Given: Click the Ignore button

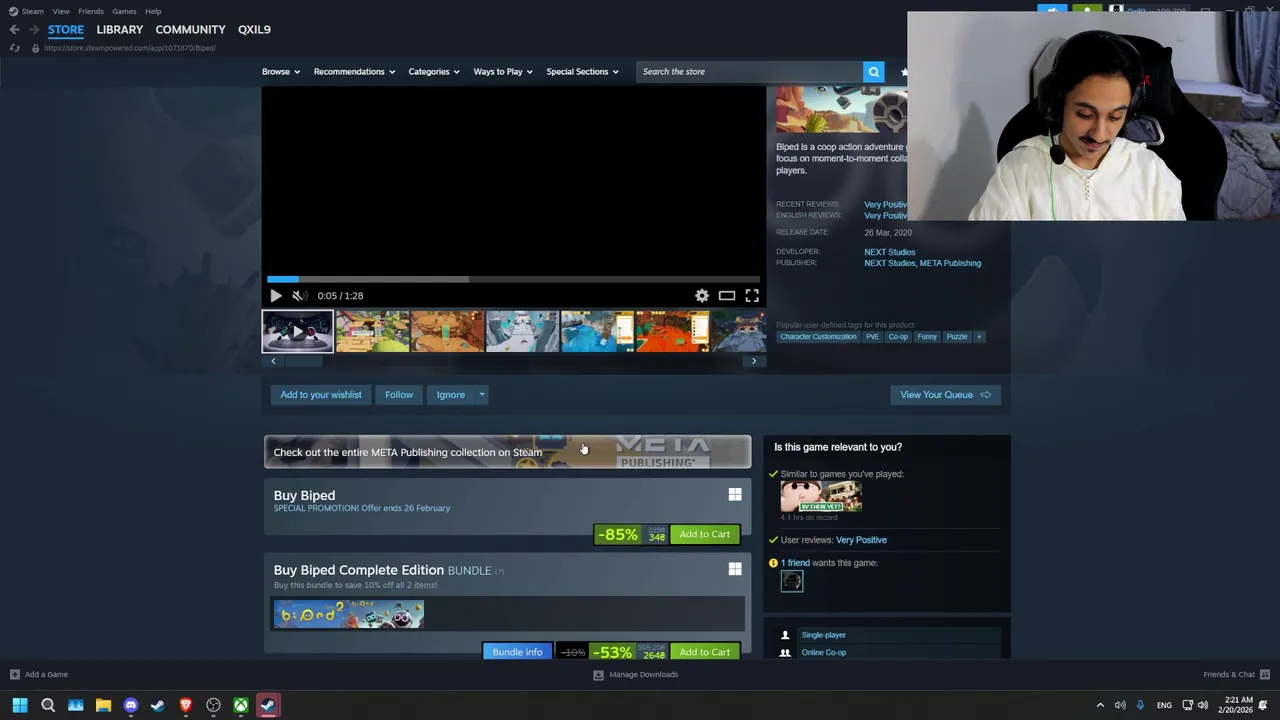Looking at the screenshot, I should pyautogui.click(x=450, y=394).
